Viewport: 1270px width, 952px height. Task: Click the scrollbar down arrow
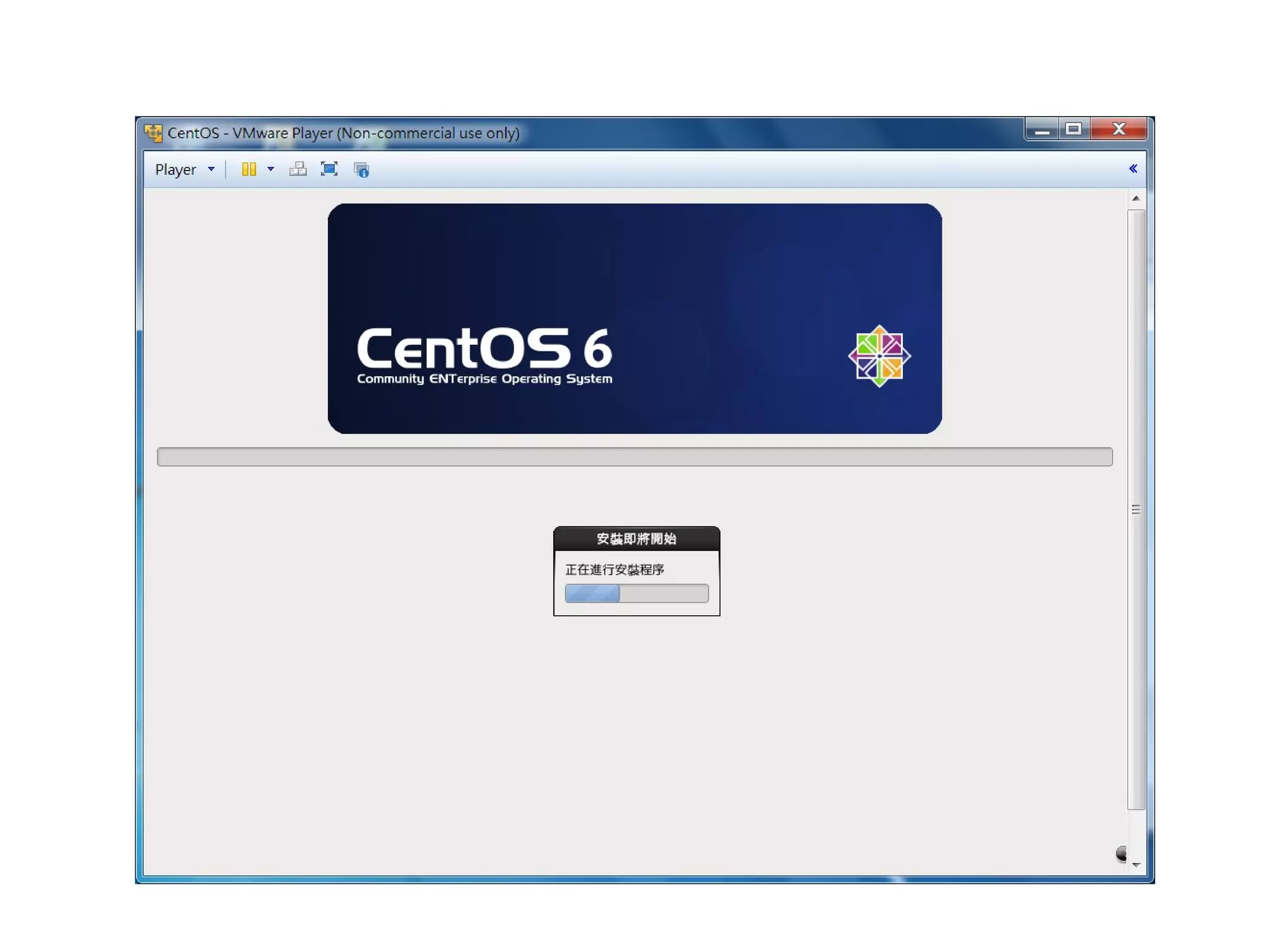click(1135, 865)
